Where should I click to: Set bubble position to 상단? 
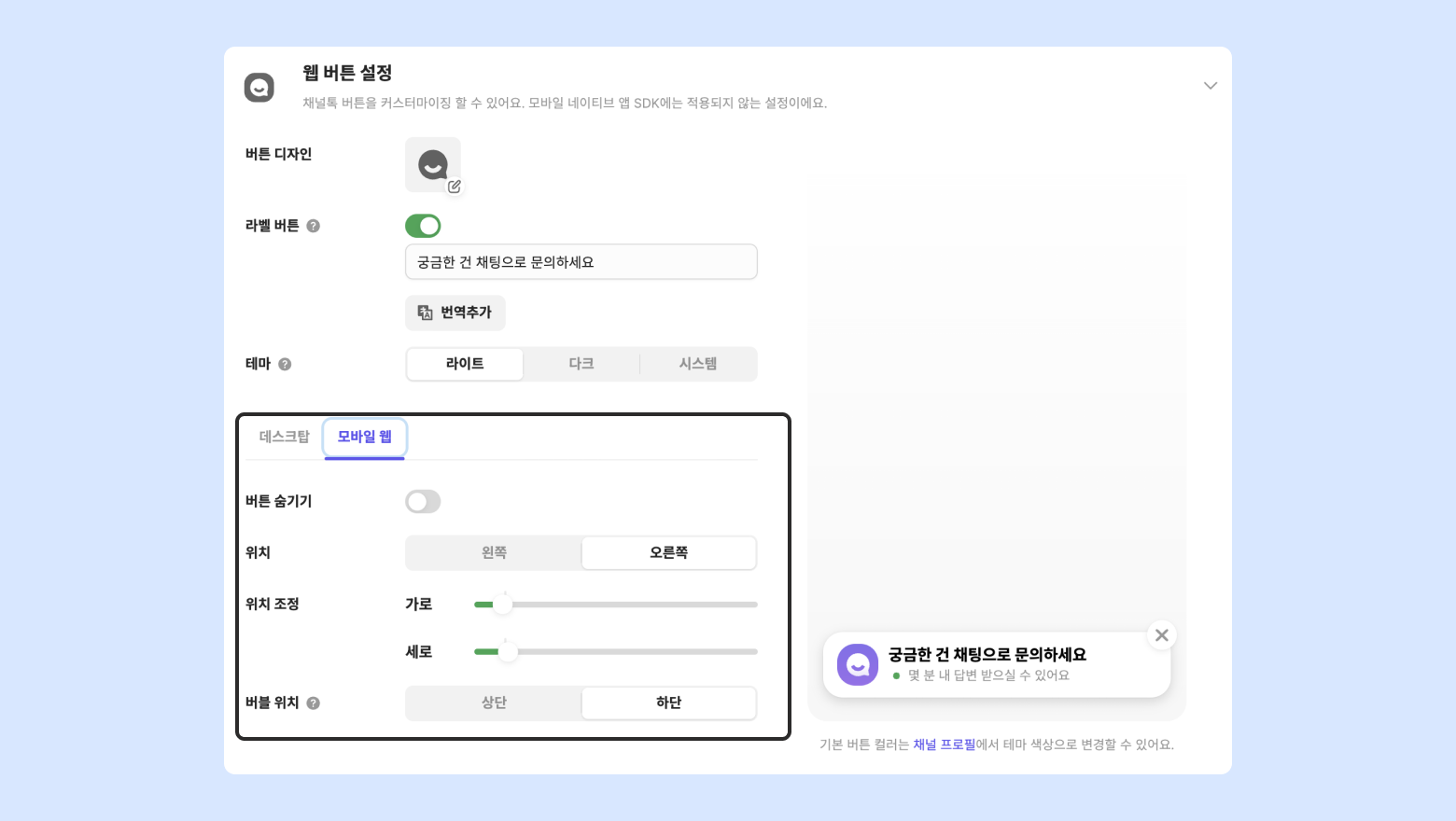(494, 703)
